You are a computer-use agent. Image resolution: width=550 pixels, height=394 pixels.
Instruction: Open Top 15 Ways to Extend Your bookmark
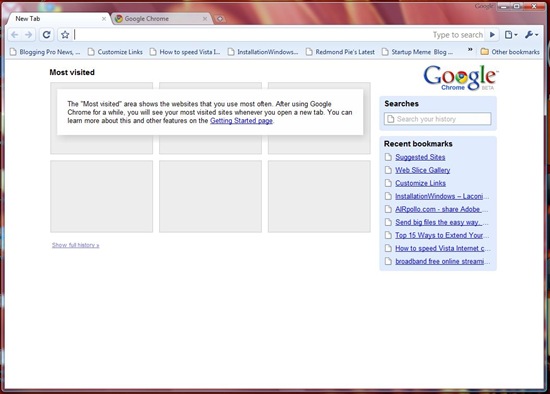point(442,235)
